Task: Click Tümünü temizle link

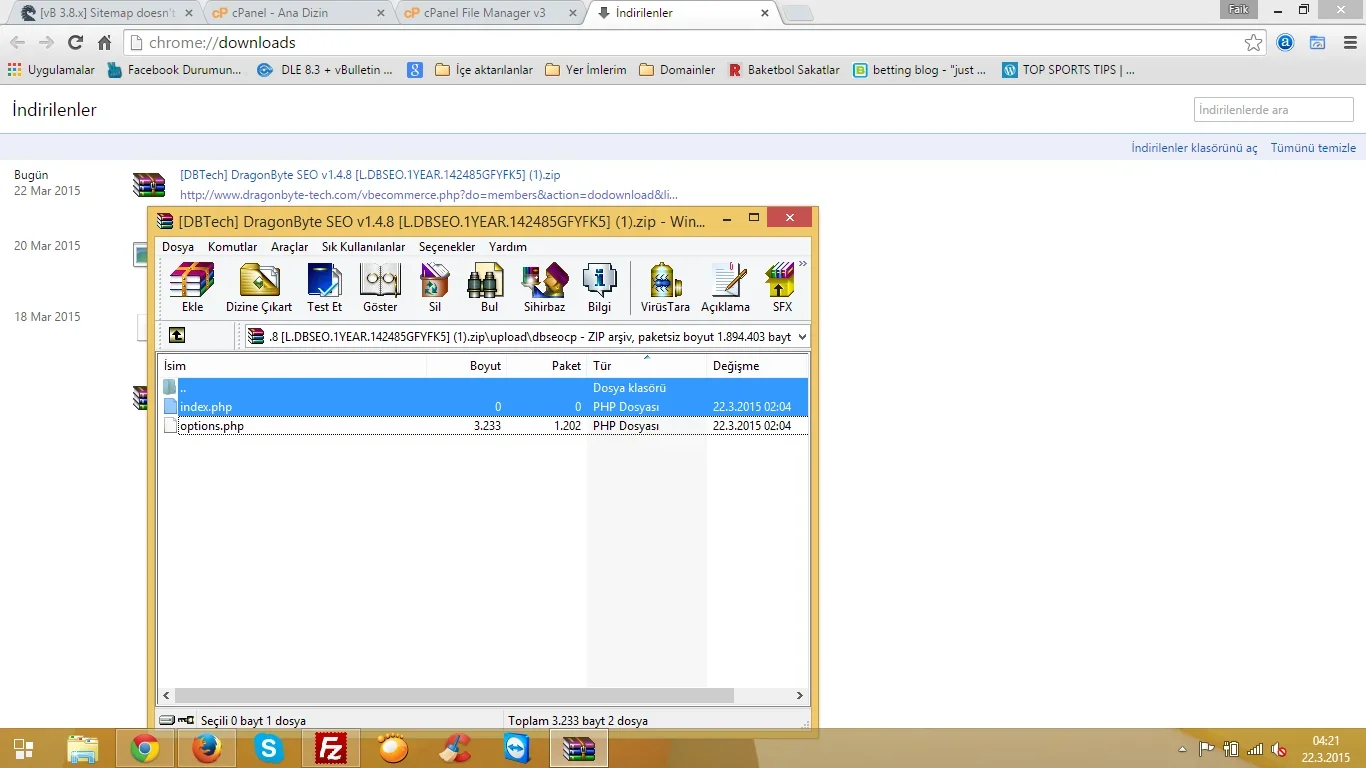Action: coord(1313,148)
